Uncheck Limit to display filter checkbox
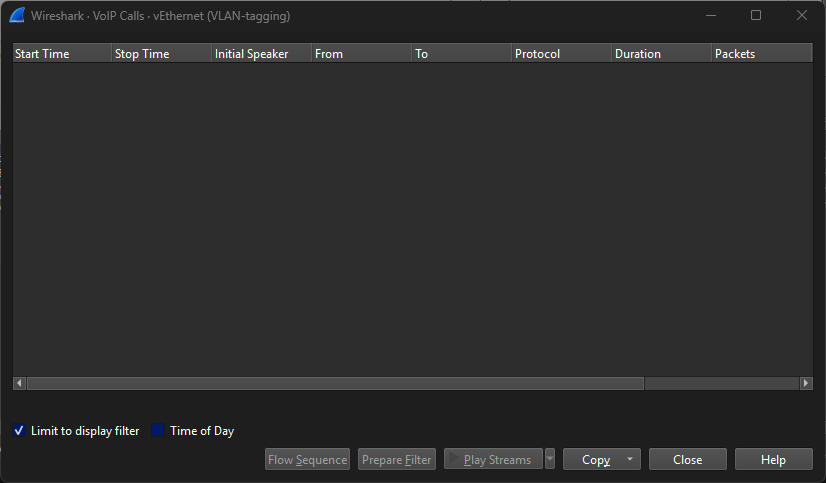Viewport: 826px width, 483px height. tap(19, 430)
